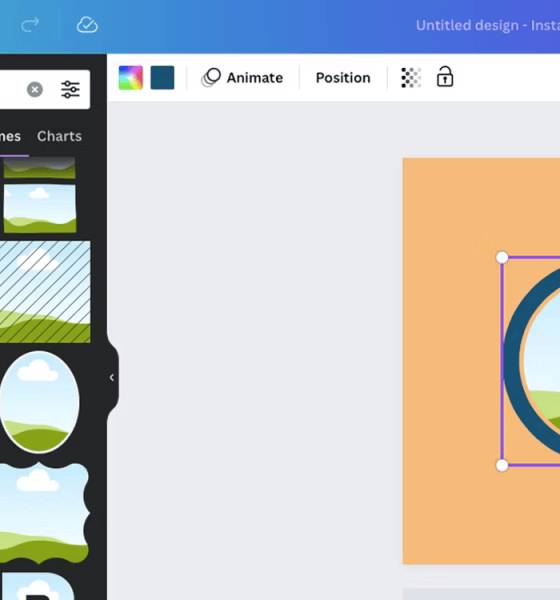Toggle the lock icon in toolbar

click(445, 77)
